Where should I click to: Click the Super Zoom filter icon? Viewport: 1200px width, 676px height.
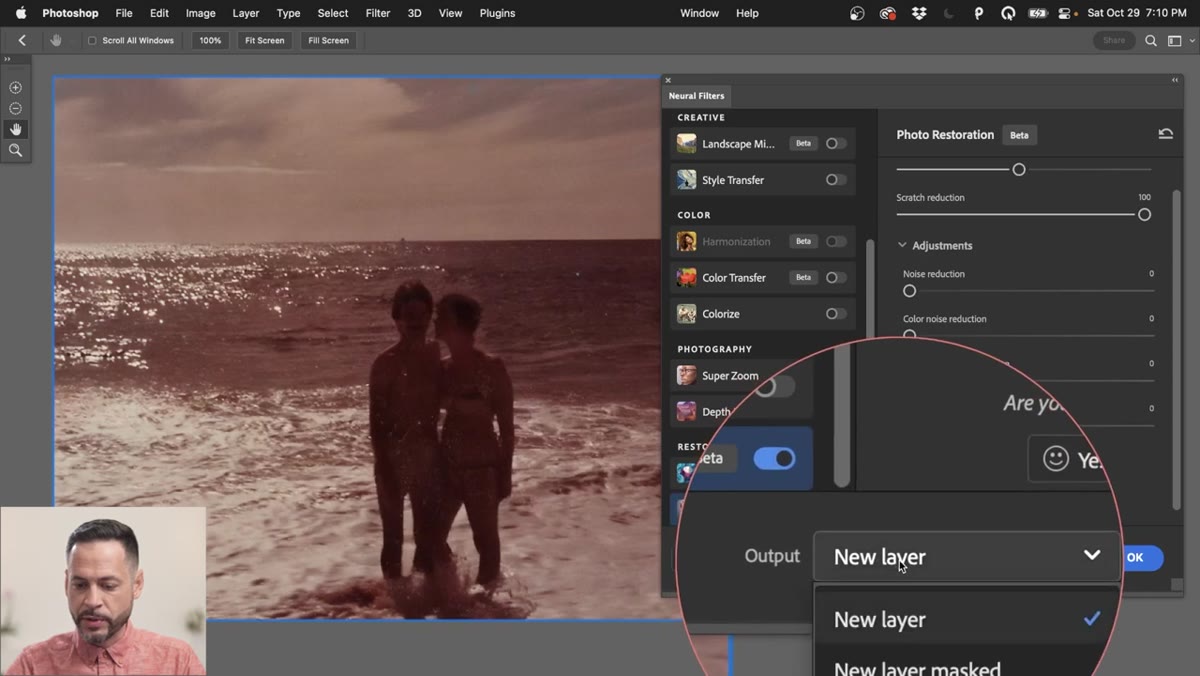click(x=686, y=375)
